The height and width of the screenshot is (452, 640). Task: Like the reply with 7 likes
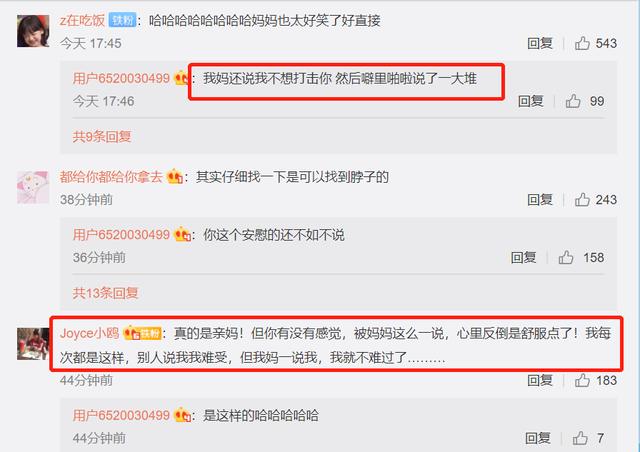580,438
